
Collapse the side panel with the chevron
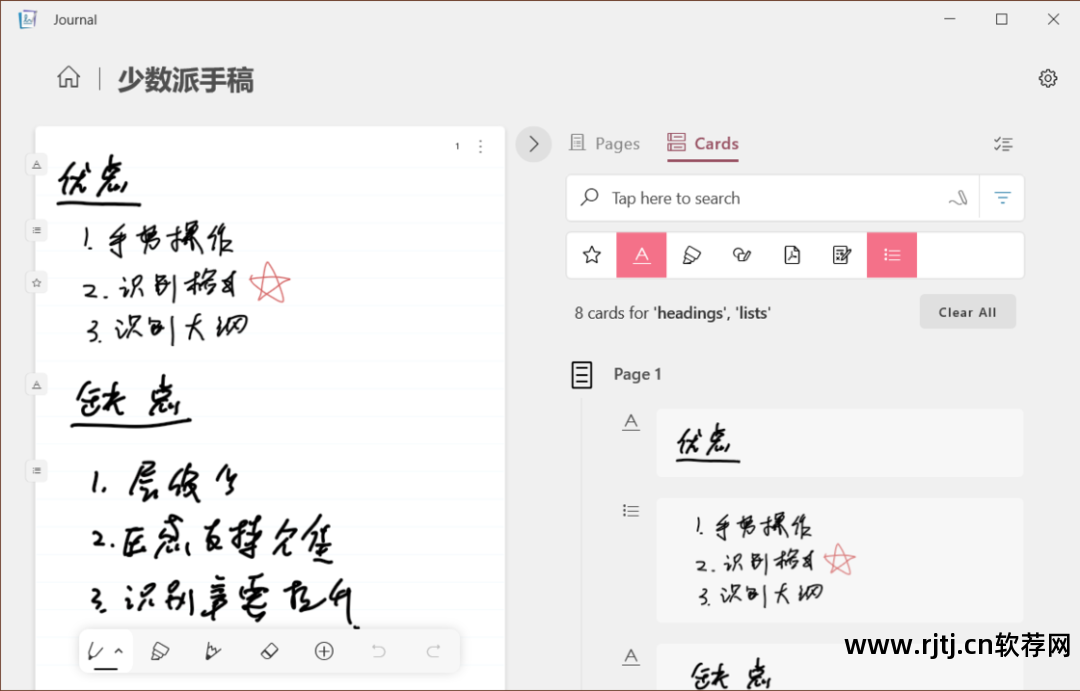click(534, 144)
